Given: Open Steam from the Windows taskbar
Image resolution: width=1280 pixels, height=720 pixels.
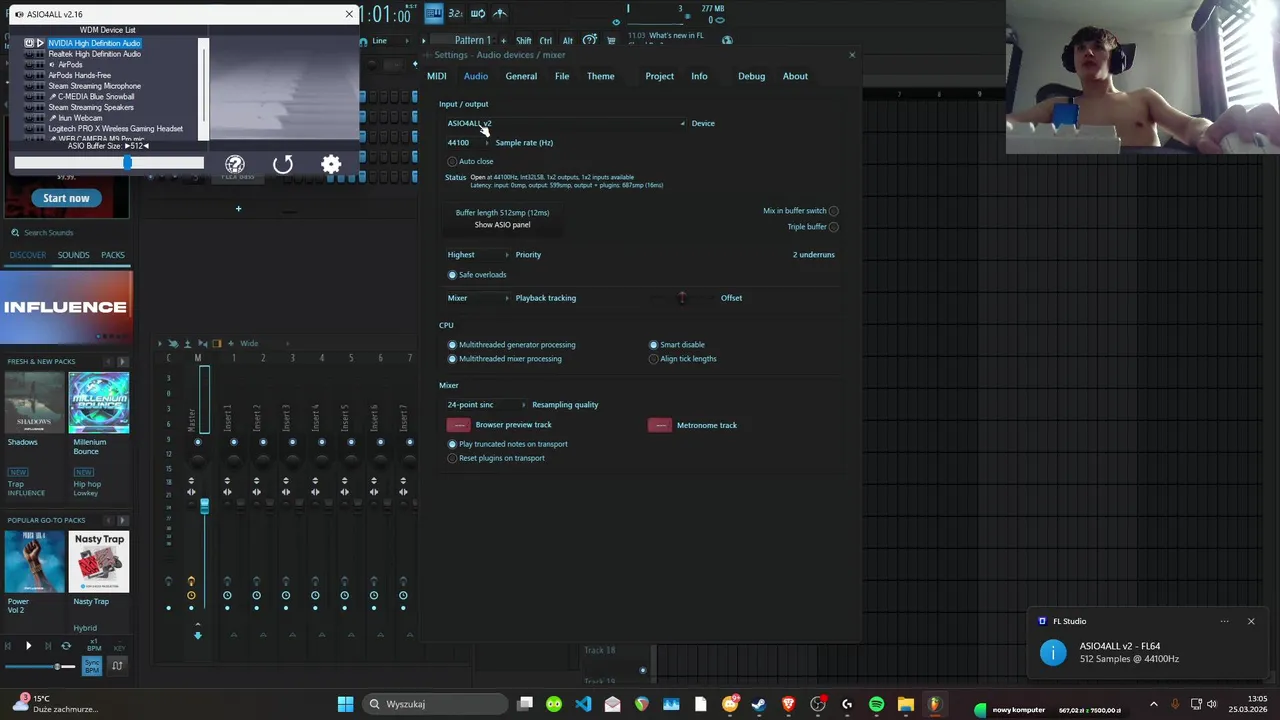Looking at the screenshot, I should 759,704.
